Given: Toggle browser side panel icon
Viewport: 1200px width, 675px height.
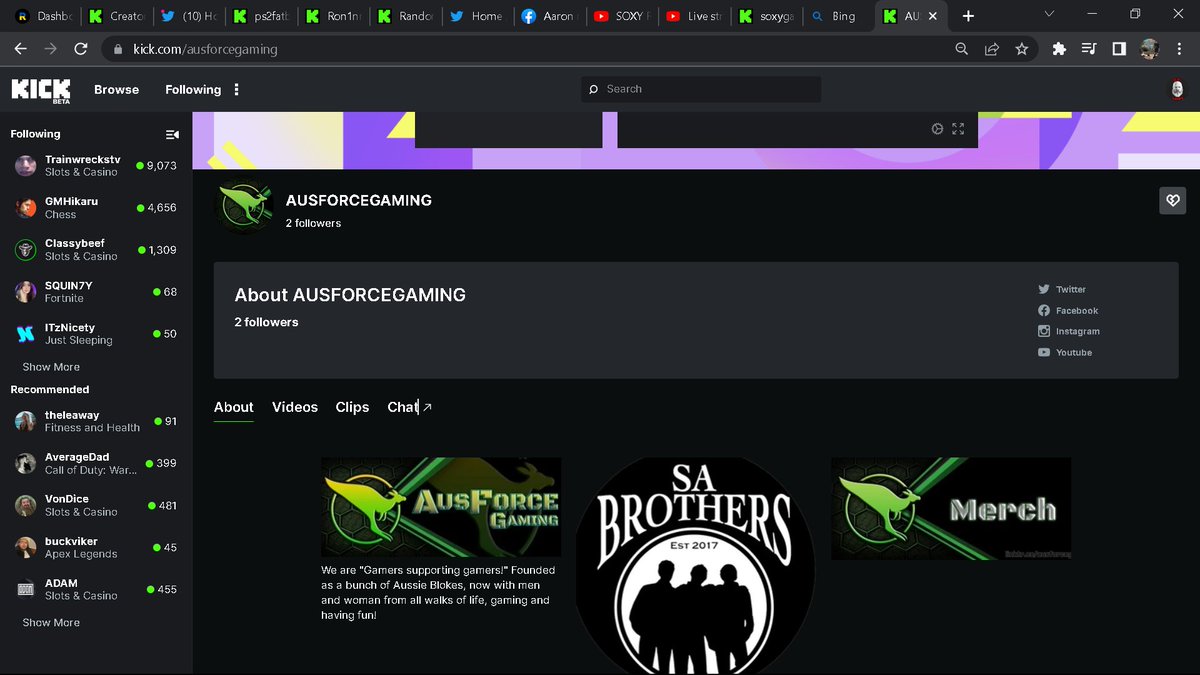Looking at the screenshot, I should tap(1119, 48).
